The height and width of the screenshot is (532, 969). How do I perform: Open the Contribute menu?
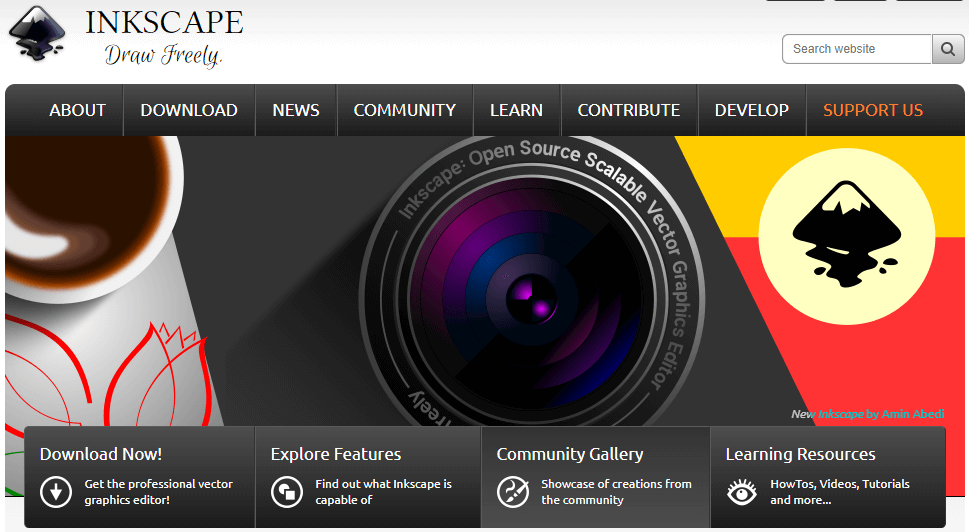click(629, 110)
